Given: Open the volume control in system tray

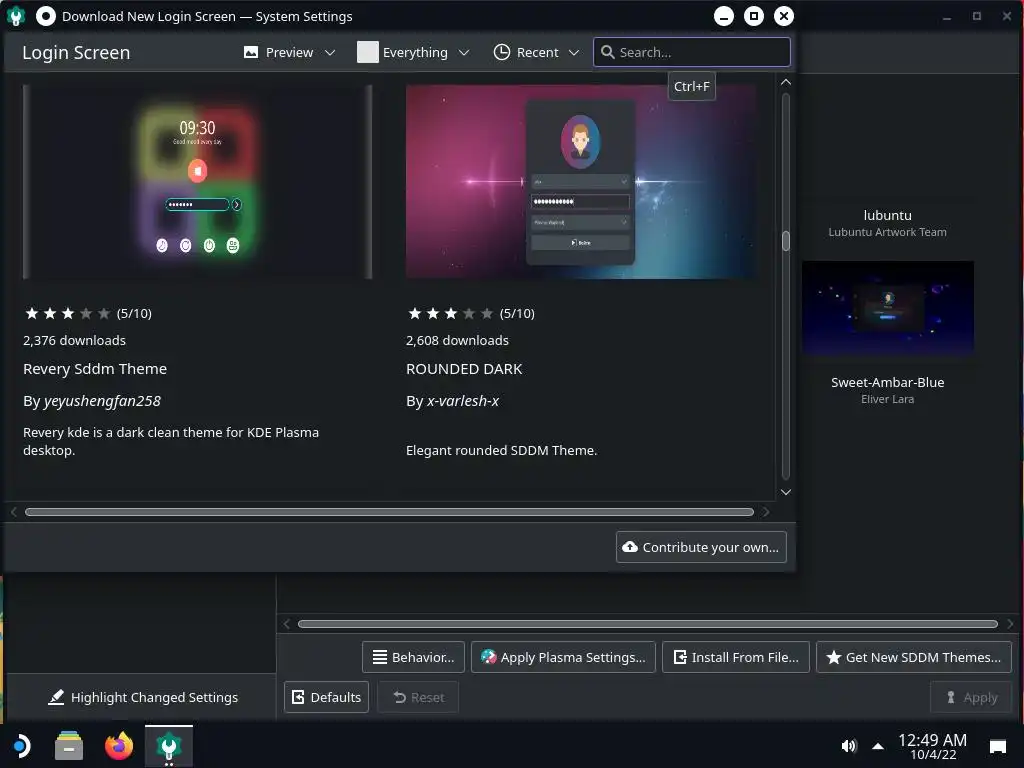Looking at the screenshot, I should (848, 746).
